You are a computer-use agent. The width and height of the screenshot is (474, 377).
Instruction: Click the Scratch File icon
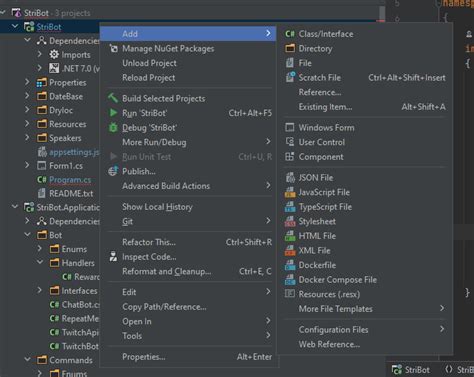point(290,77)
